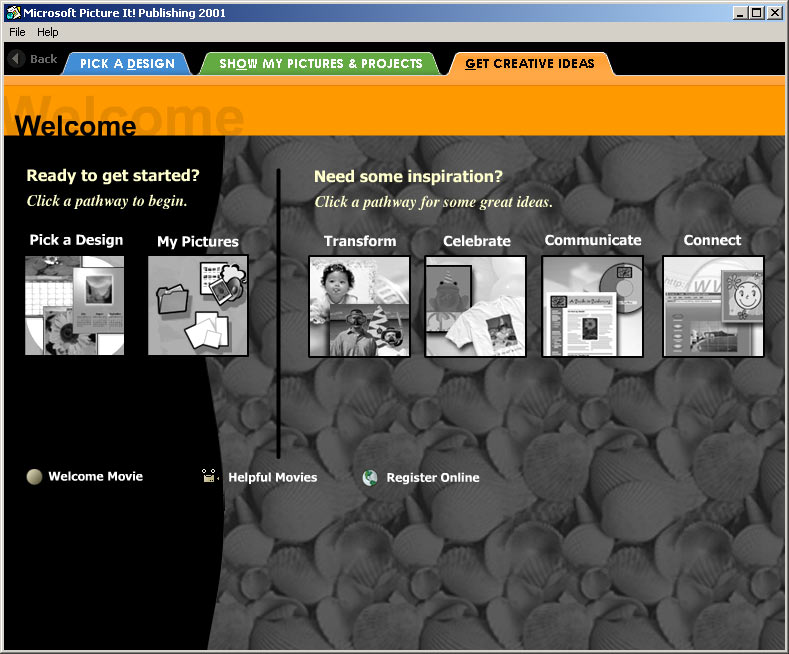The image size is (789, 654).
Task: Click the Pick a Design thumbnail
Action: coord(74,305)
